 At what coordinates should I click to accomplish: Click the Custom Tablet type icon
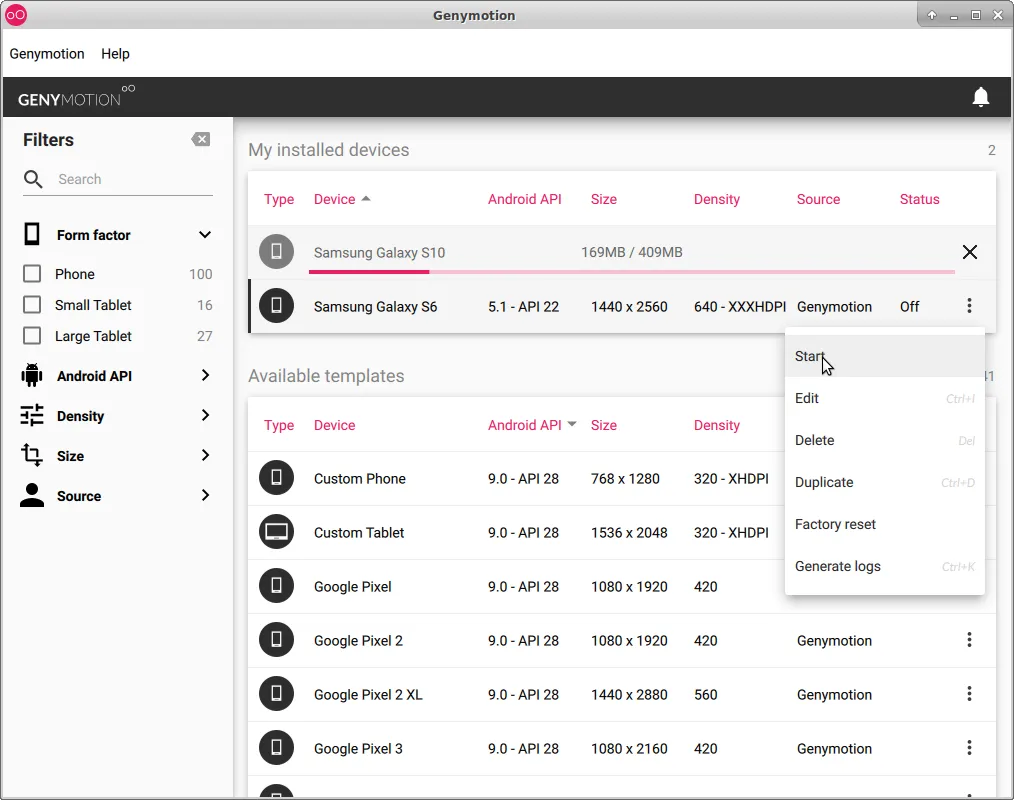(276, 532)
